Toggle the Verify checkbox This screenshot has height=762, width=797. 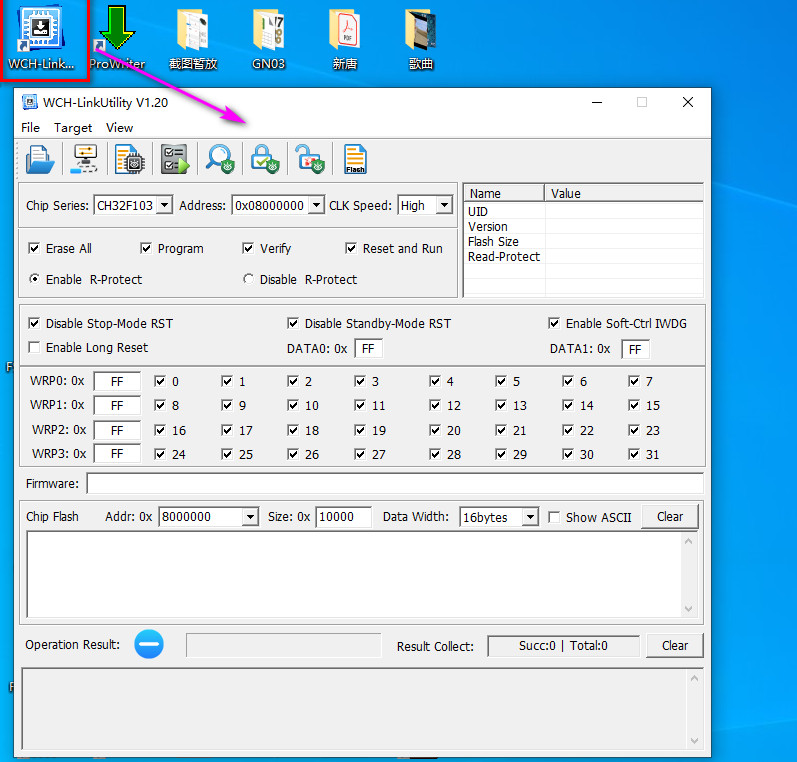248,248
